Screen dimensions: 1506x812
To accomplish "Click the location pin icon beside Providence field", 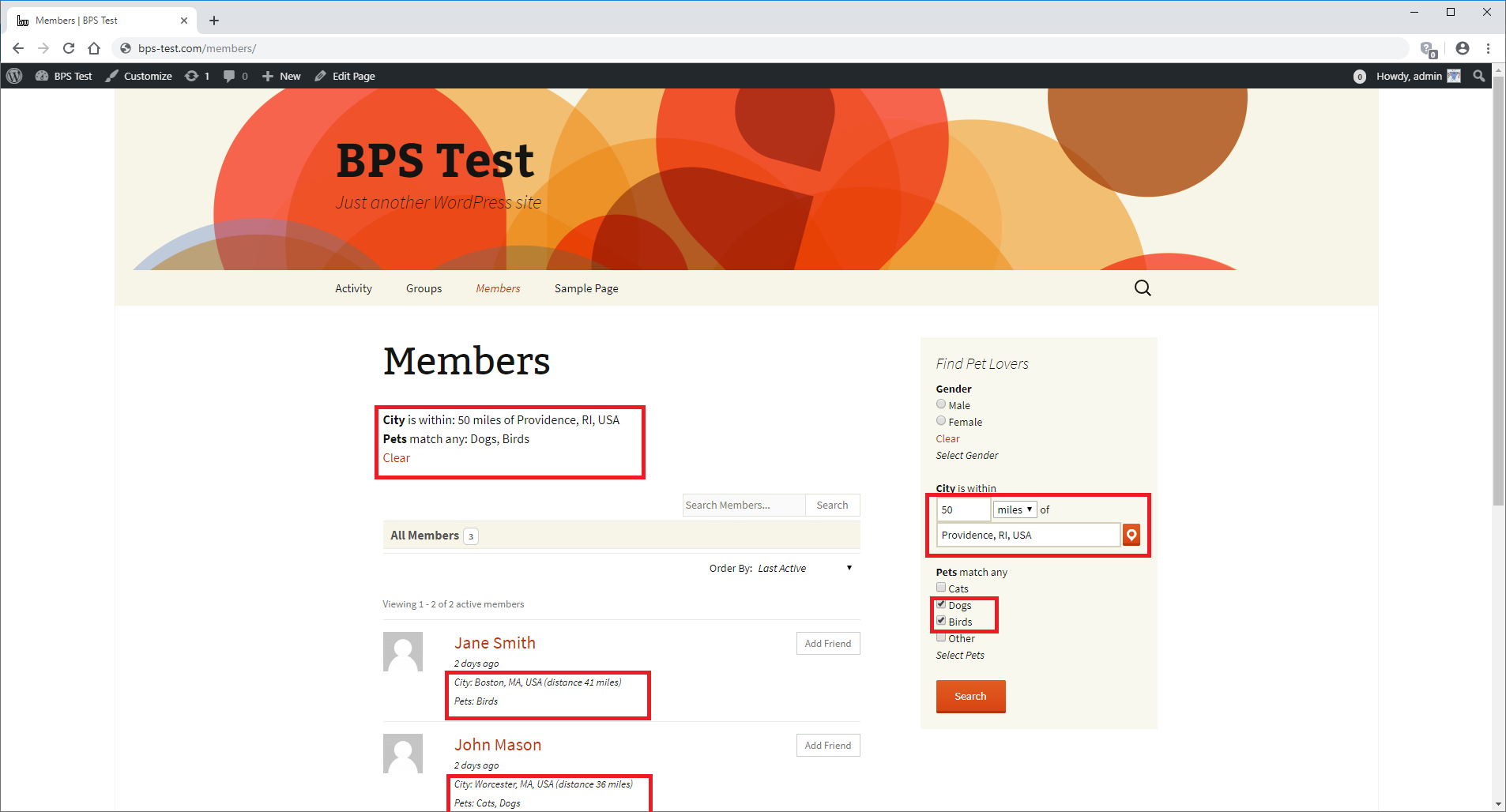I will coord(1131,535).
